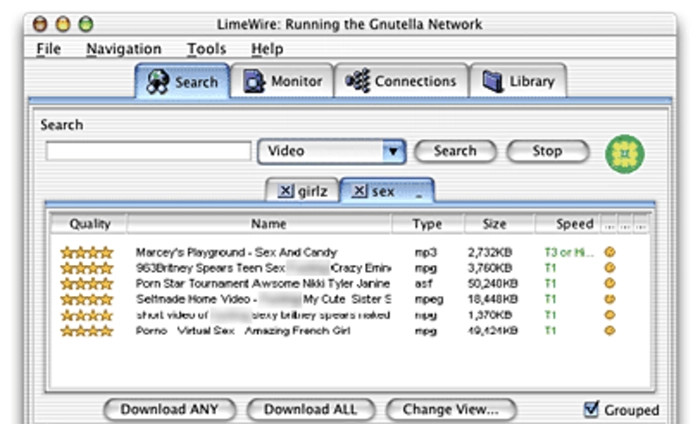Switch to the Library tab
This screenshot has height=424, width=700.
[x=518, y=81]
